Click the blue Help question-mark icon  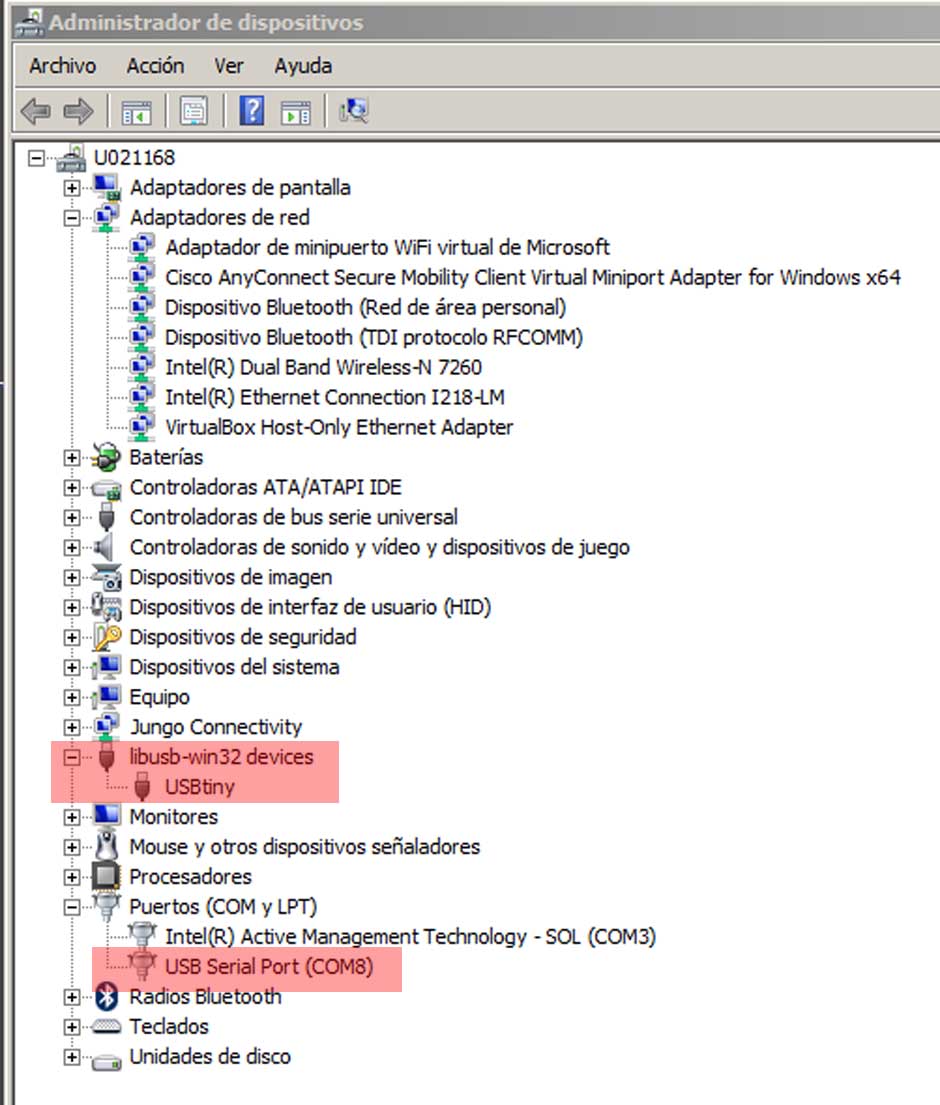pyautogui.click(x=252, y=111)
